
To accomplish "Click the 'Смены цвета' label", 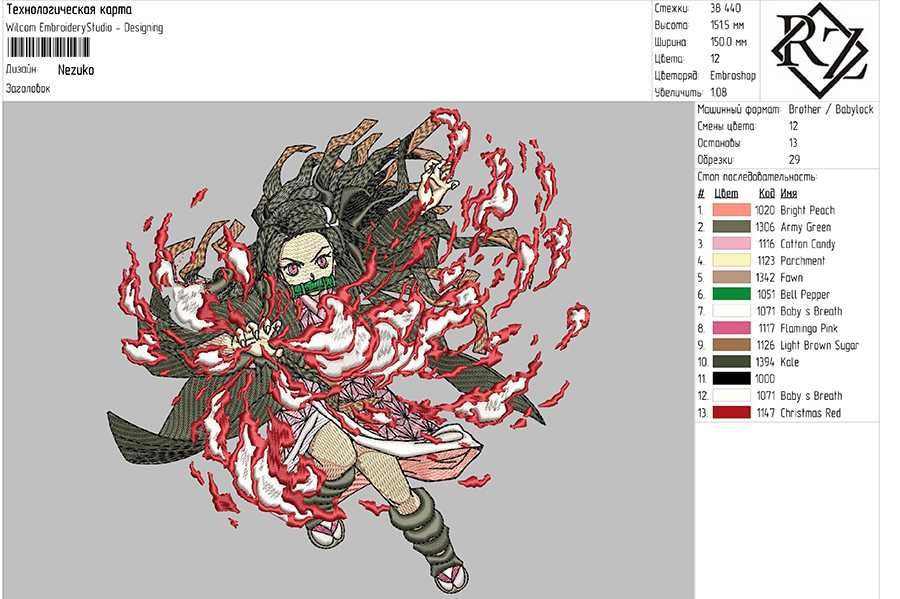I will 726,126.
